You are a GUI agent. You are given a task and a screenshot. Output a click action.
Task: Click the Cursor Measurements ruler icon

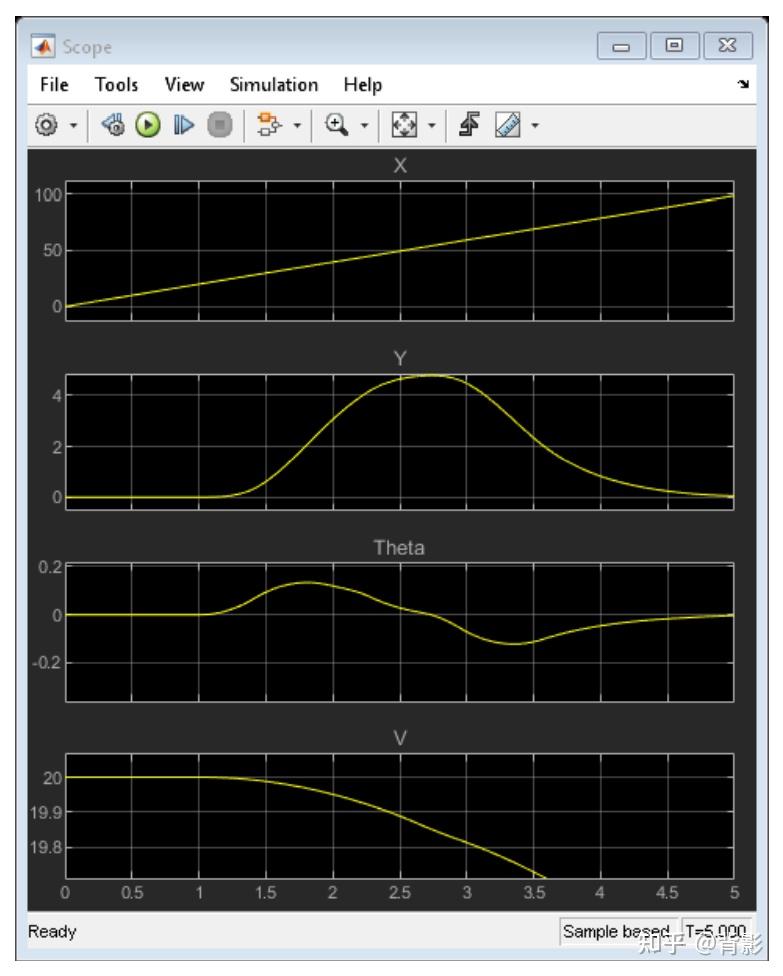508,124
